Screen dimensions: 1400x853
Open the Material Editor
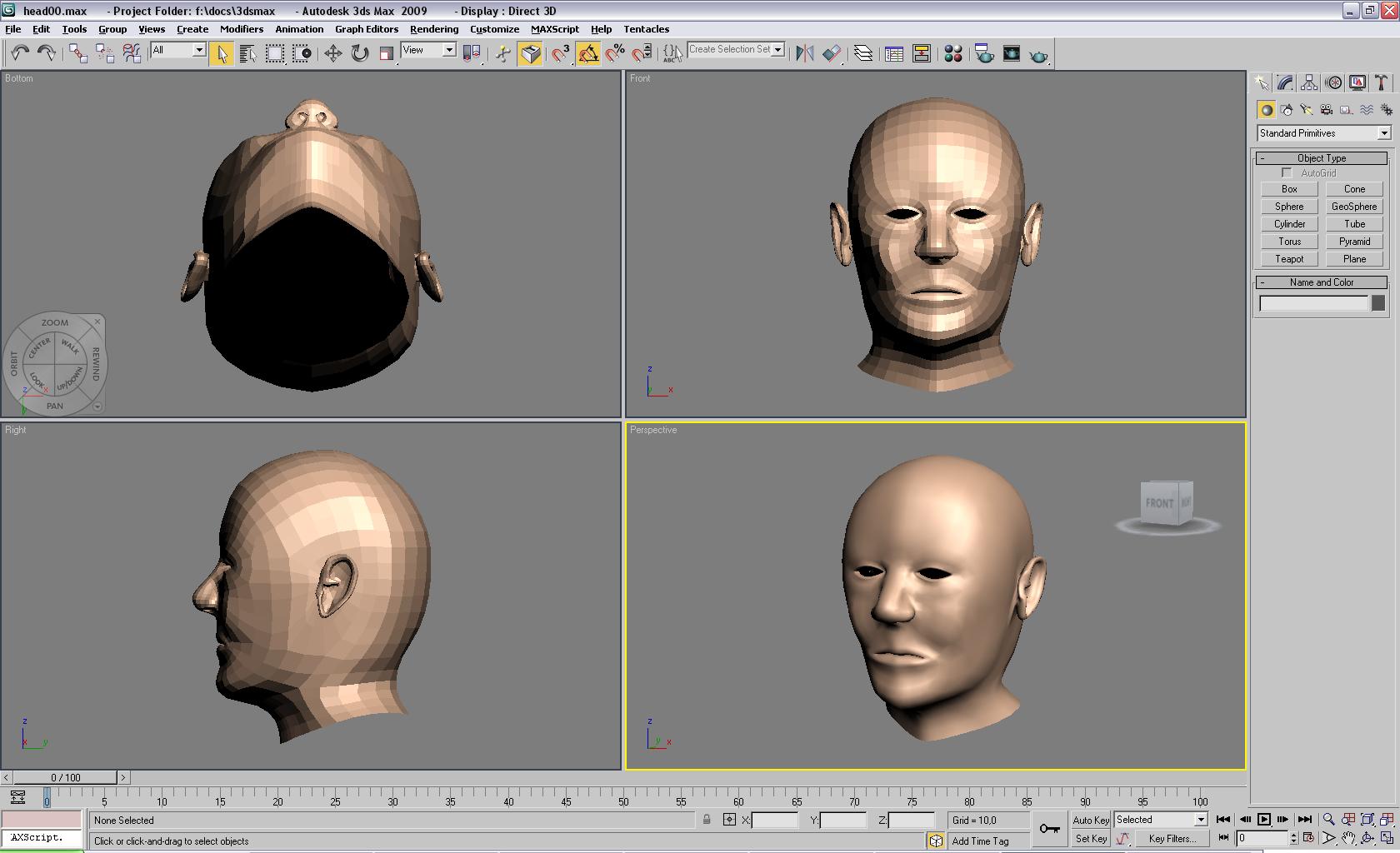pyautogui.click(x=953, y=54)
